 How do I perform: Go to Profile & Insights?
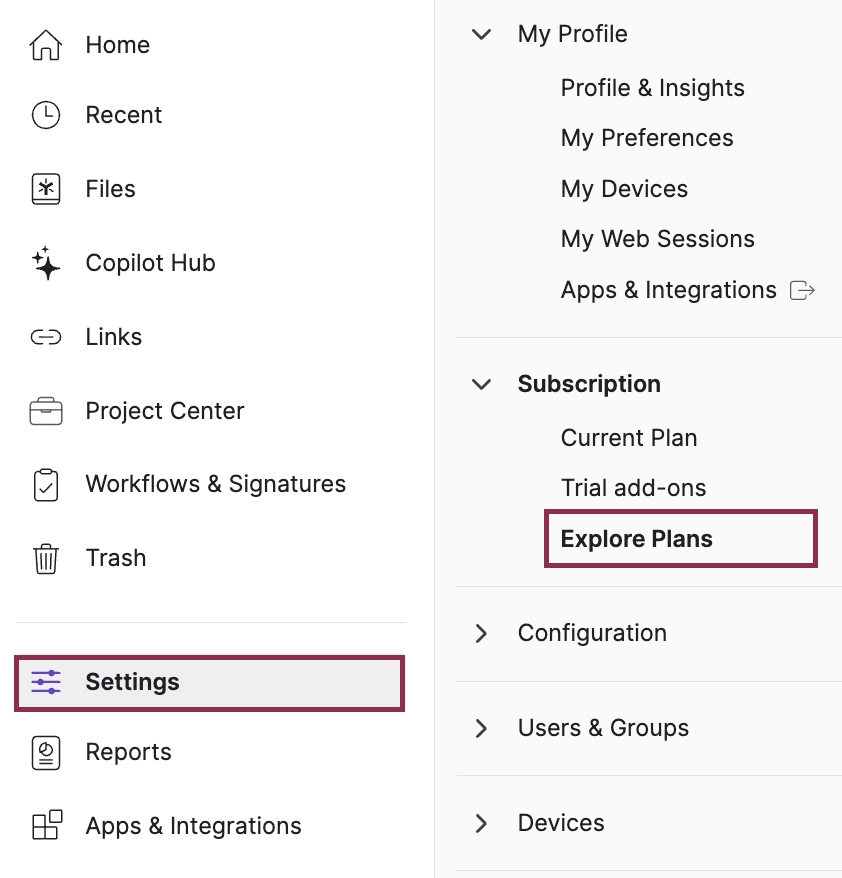[652, 88]
